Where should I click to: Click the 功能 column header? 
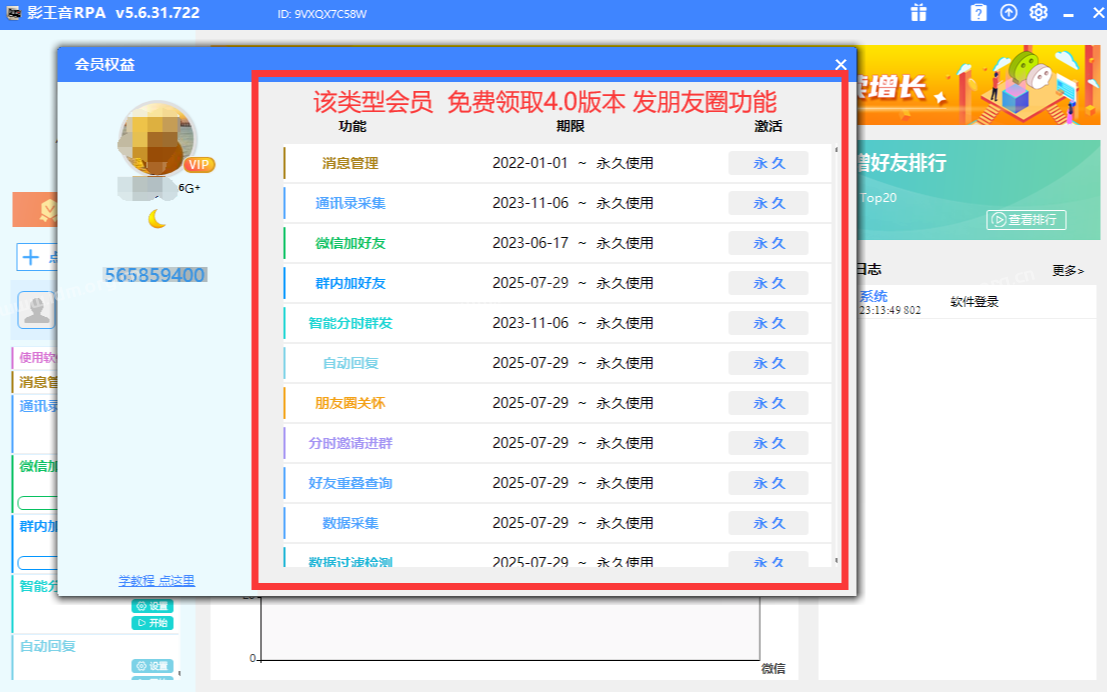click(352, 126)
